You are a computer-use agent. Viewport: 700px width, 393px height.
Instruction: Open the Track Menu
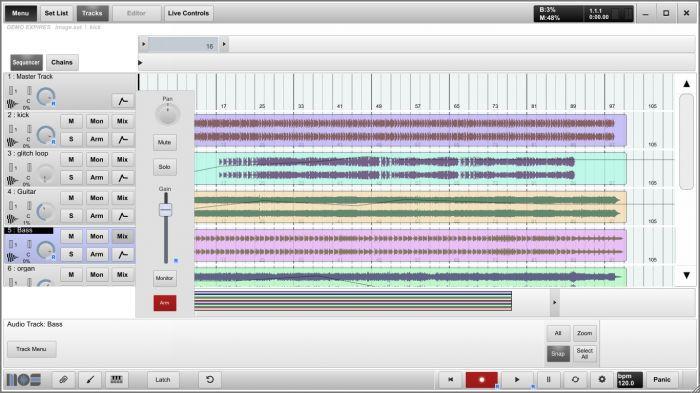[31, 349]
